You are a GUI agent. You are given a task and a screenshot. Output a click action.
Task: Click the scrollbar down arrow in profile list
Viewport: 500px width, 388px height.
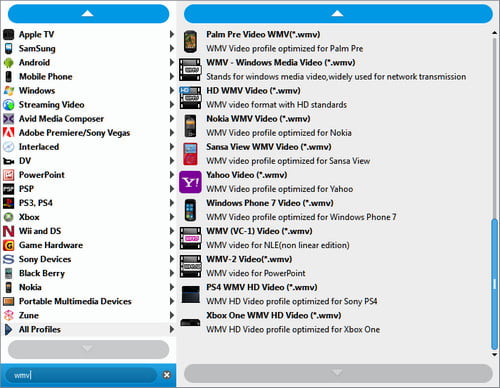[x=495, y=355]
